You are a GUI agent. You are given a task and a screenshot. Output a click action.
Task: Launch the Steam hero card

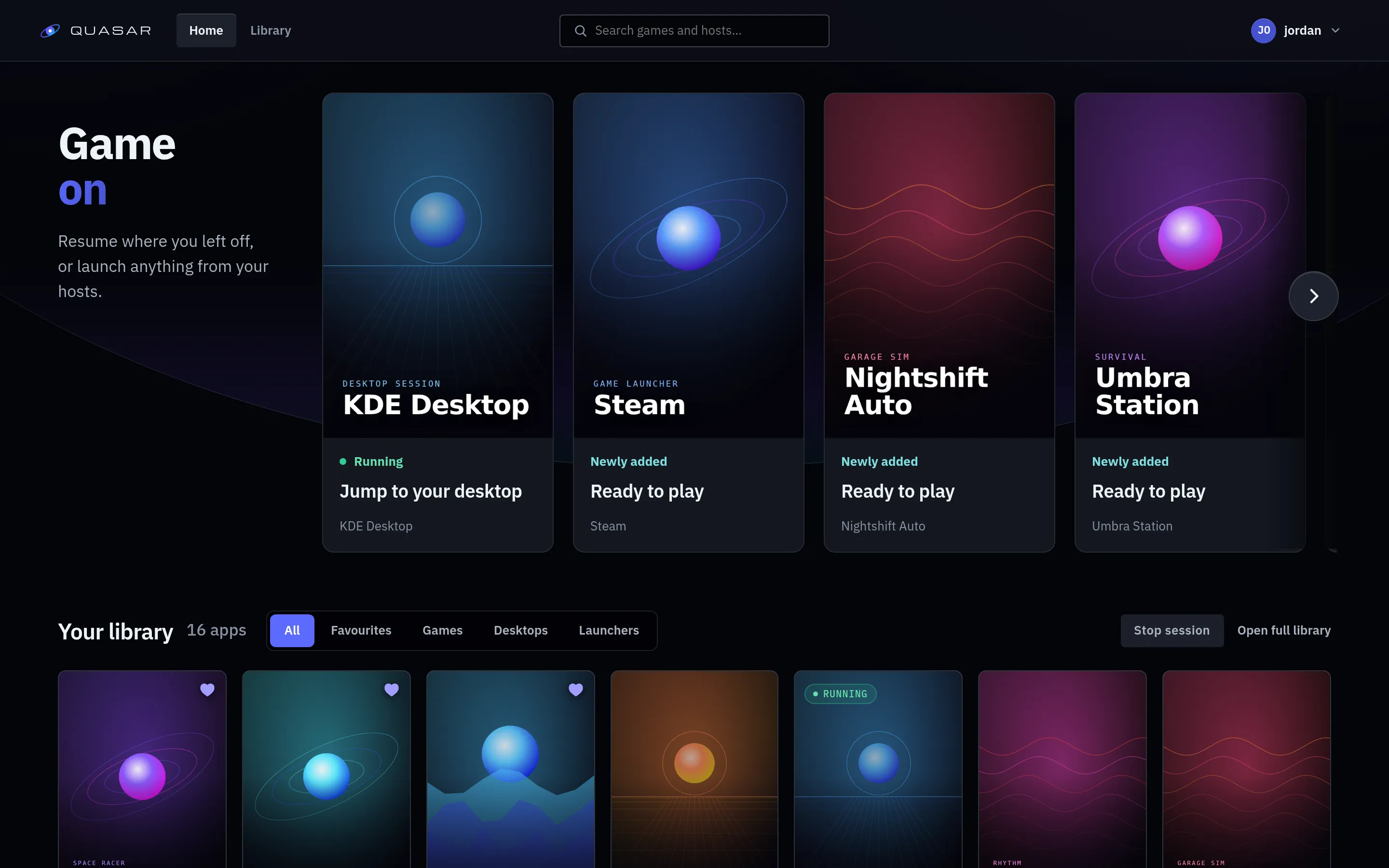(688, 323)
